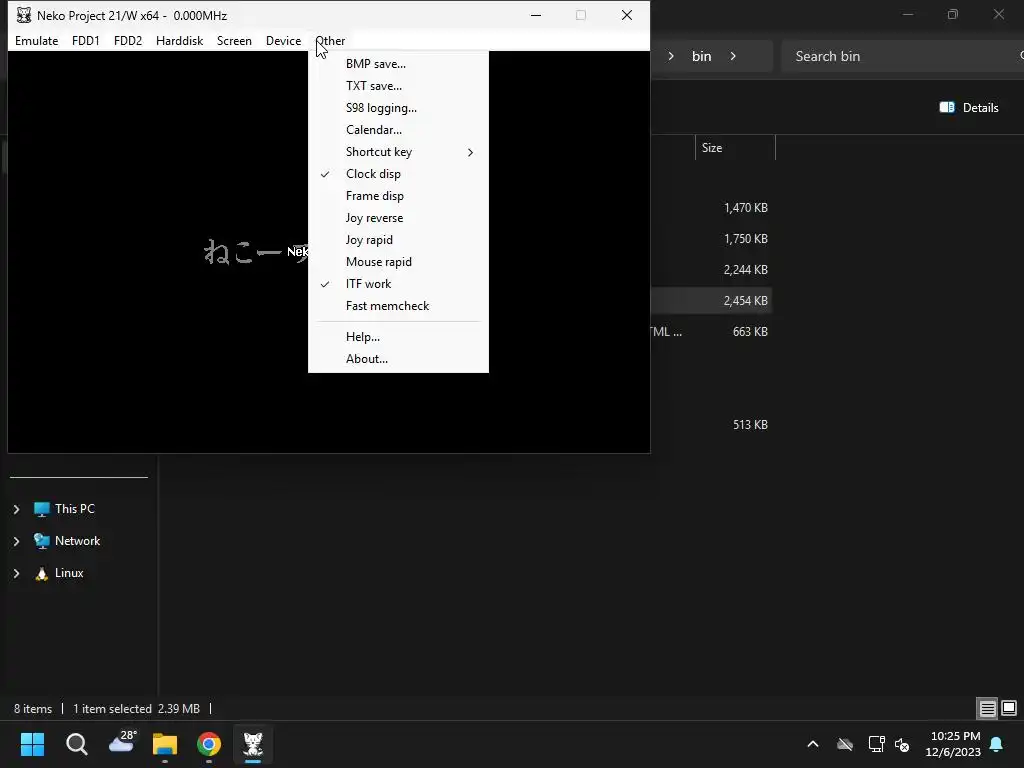Switch Explorer to large thumbnails view icon

(x=1009, y=708)
